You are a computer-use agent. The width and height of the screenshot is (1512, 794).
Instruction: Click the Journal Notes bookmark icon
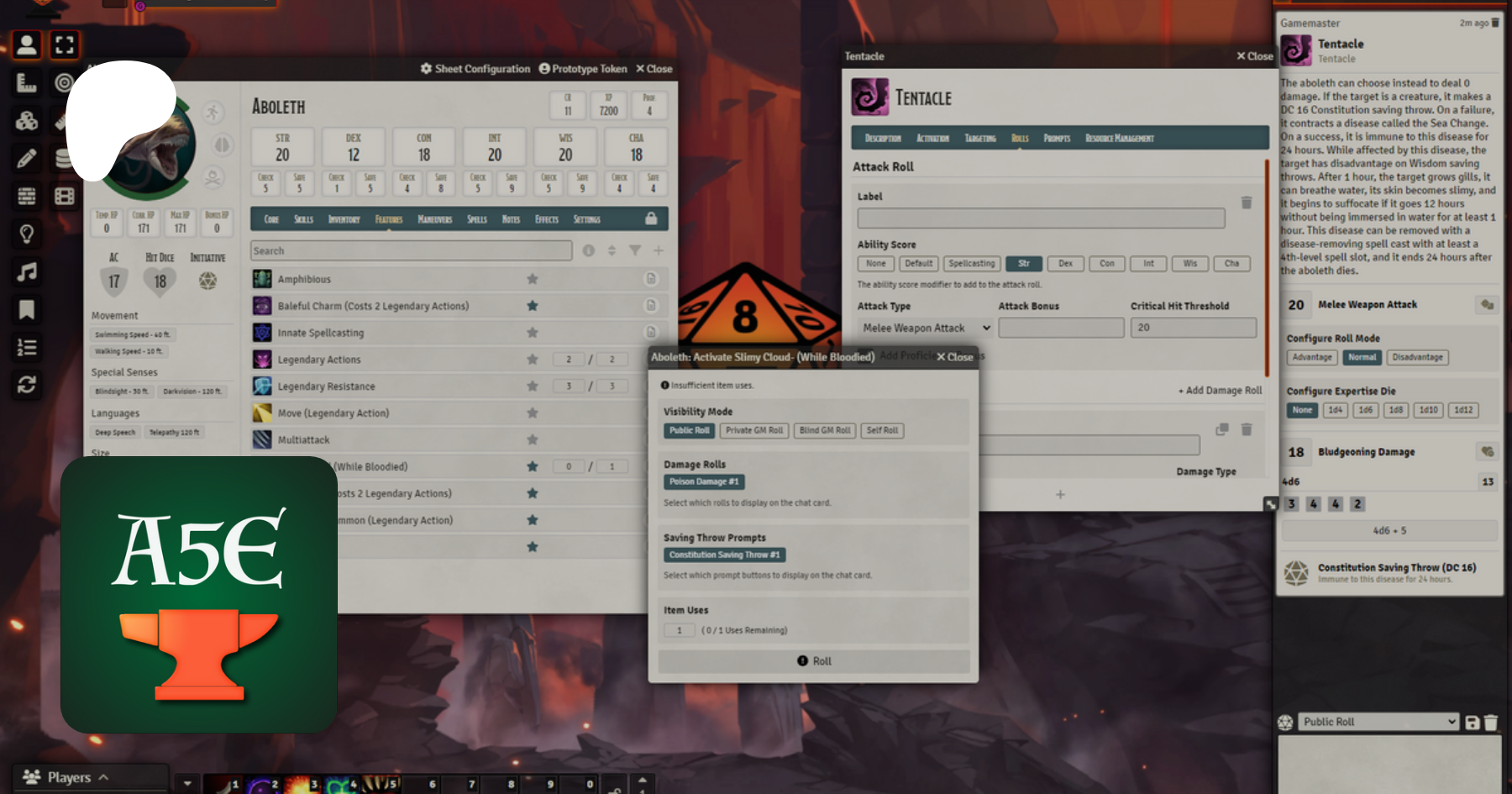[x=26, y=310]
